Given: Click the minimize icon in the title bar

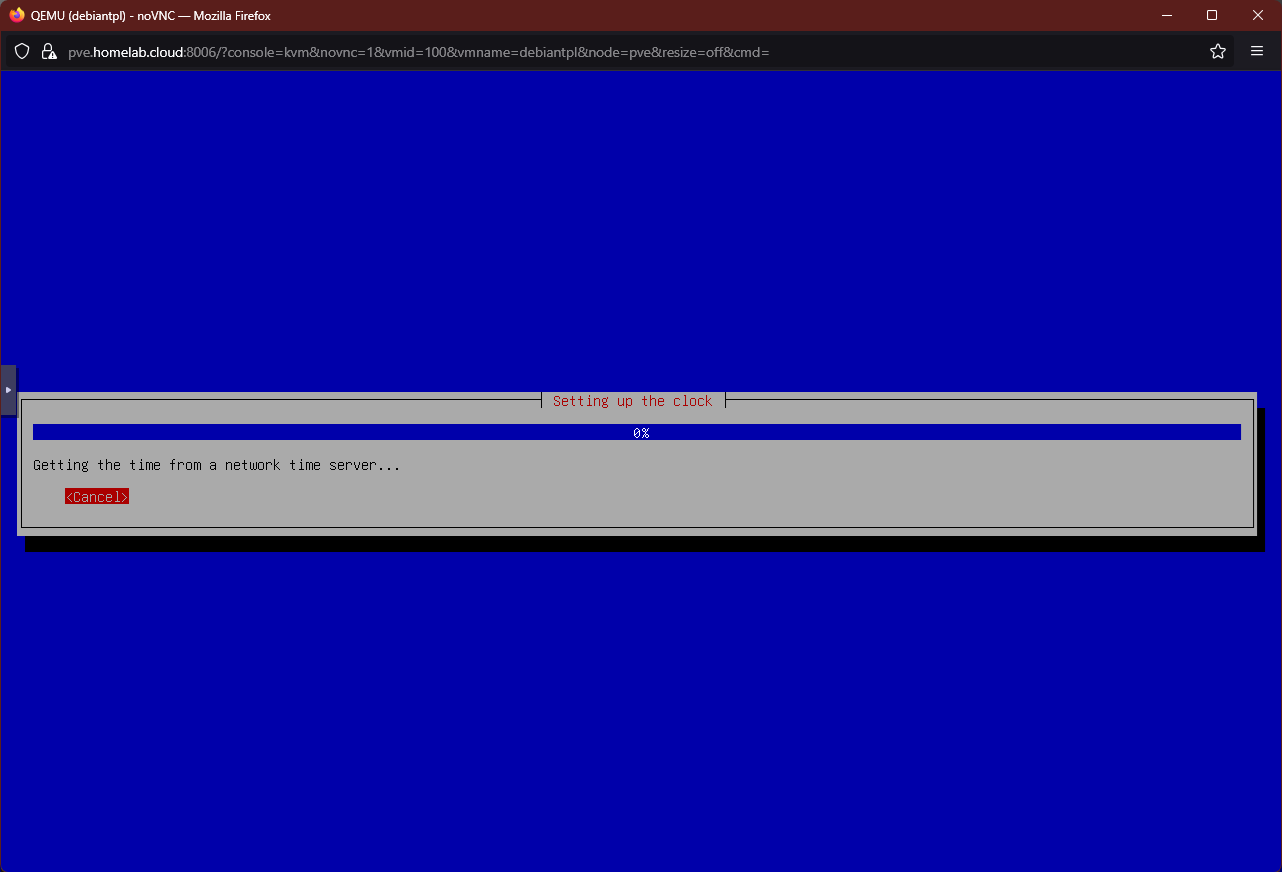Looking at the screenshot, I should (x=1166, y=15).
